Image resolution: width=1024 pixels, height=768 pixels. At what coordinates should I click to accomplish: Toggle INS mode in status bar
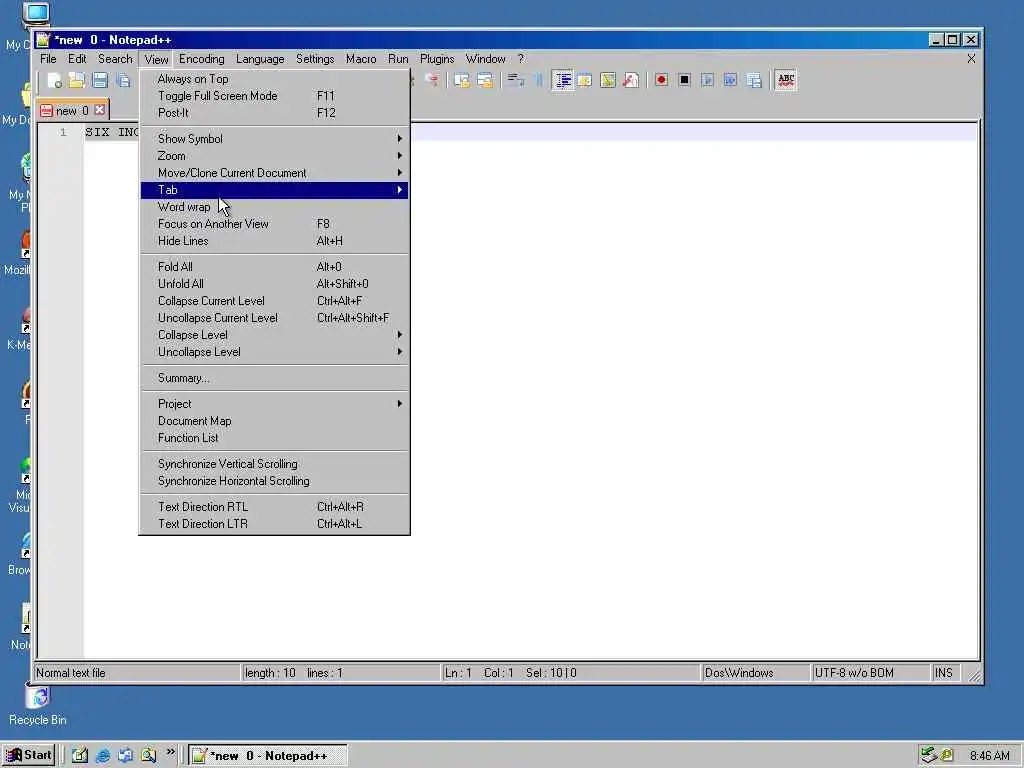[944, 673]
